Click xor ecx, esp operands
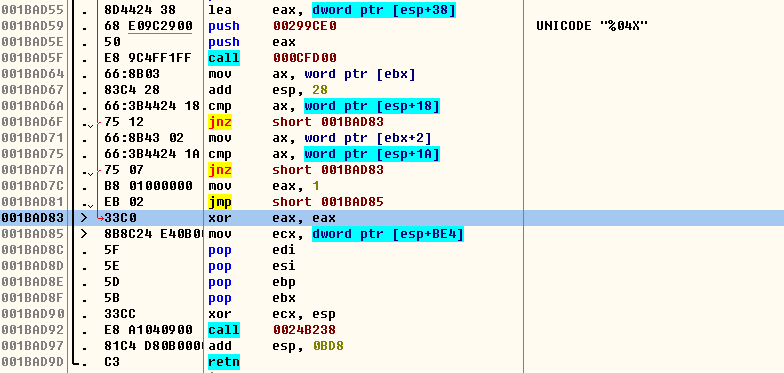The width and height of the screenshot is (784, 373). [x=304, y=314]
